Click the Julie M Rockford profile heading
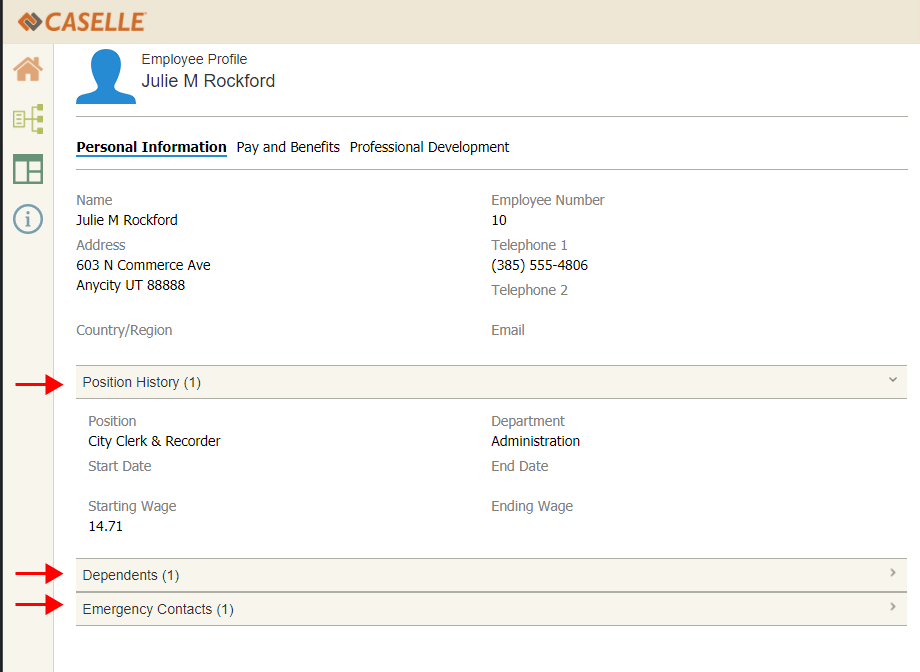Viewport: 920px width, 672px height. click(x=208, y=81)
